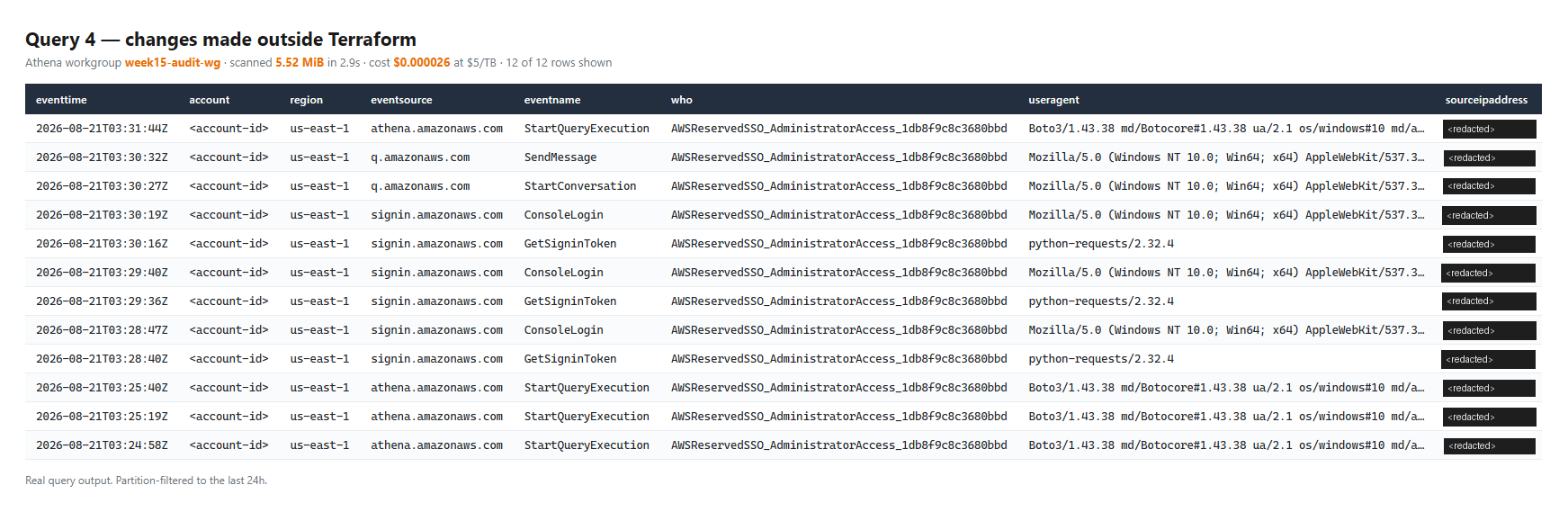Select timestamp 2026-08-21T03:29:40Z

(102, 273)
